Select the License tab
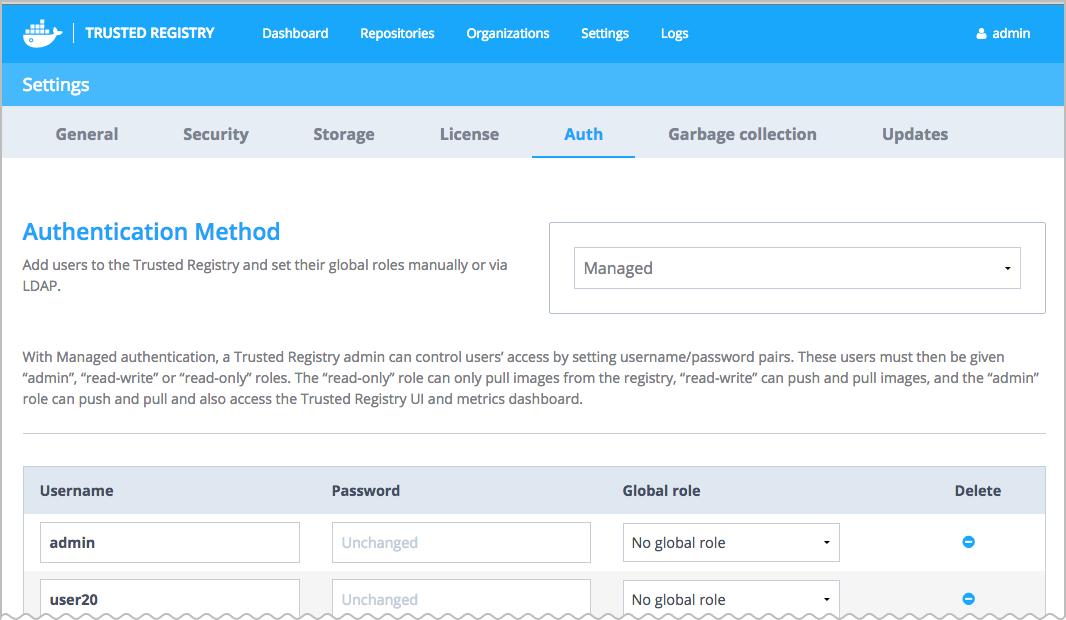This screenshot has height=620, width=1066. (469, 134)
